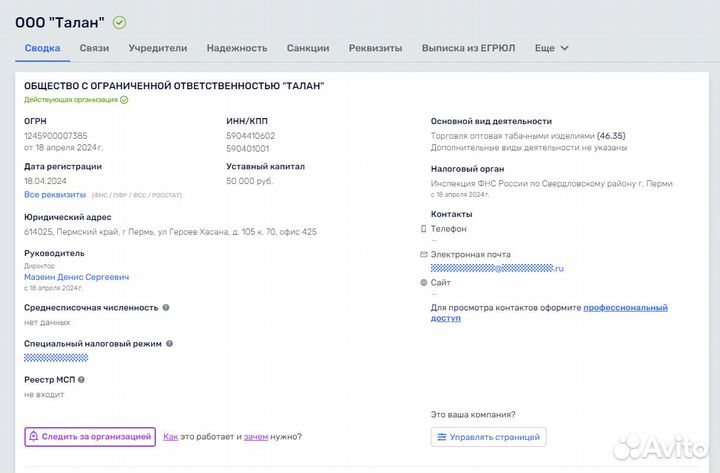Click the envelope icon next to Электронная почта

tap(424, 255)
